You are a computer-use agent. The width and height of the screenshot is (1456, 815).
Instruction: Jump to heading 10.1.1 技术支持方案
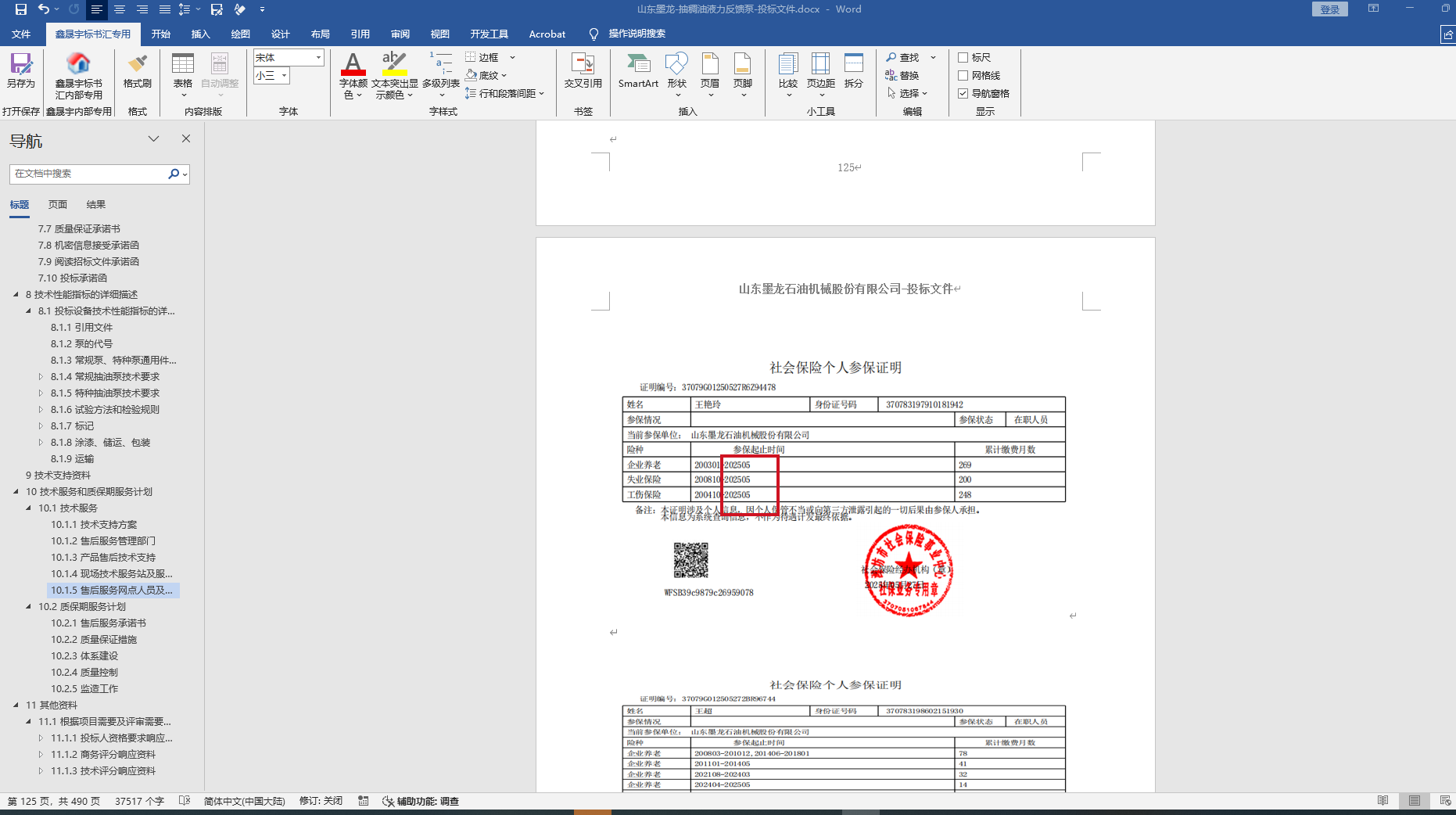coord(94,525)
